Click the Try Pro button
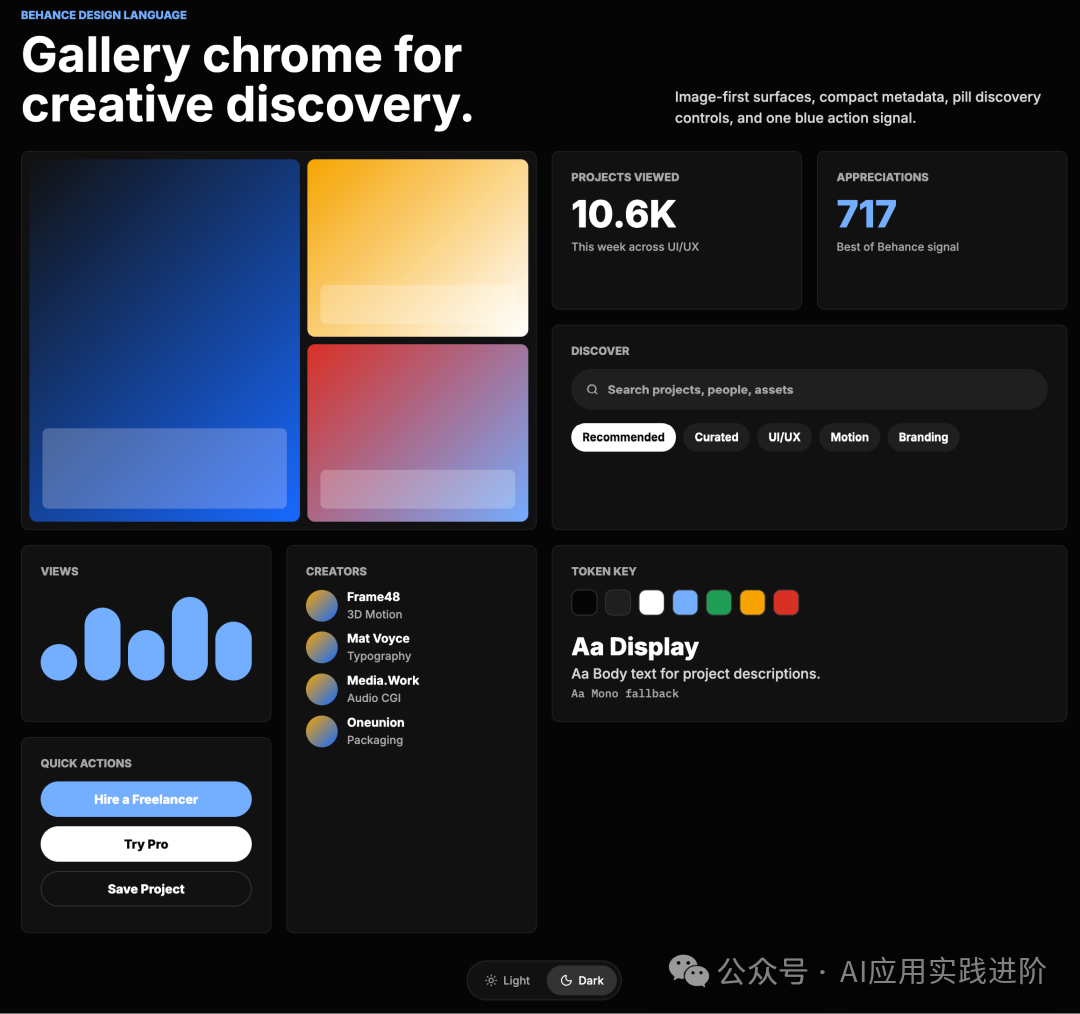The width and height of the screenshot is (1080, 1014). [x=146, y=844]
